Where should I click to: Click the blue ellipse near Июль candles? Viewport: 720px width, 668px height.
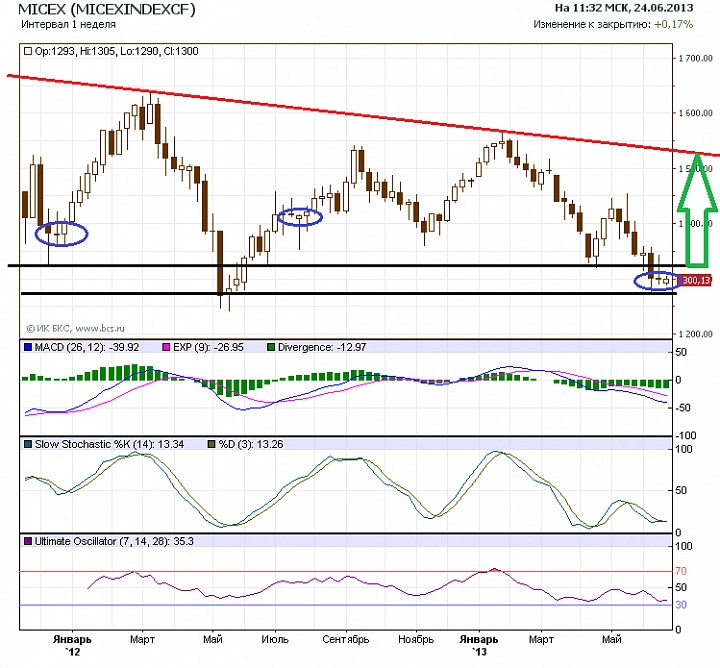(300, 215)
